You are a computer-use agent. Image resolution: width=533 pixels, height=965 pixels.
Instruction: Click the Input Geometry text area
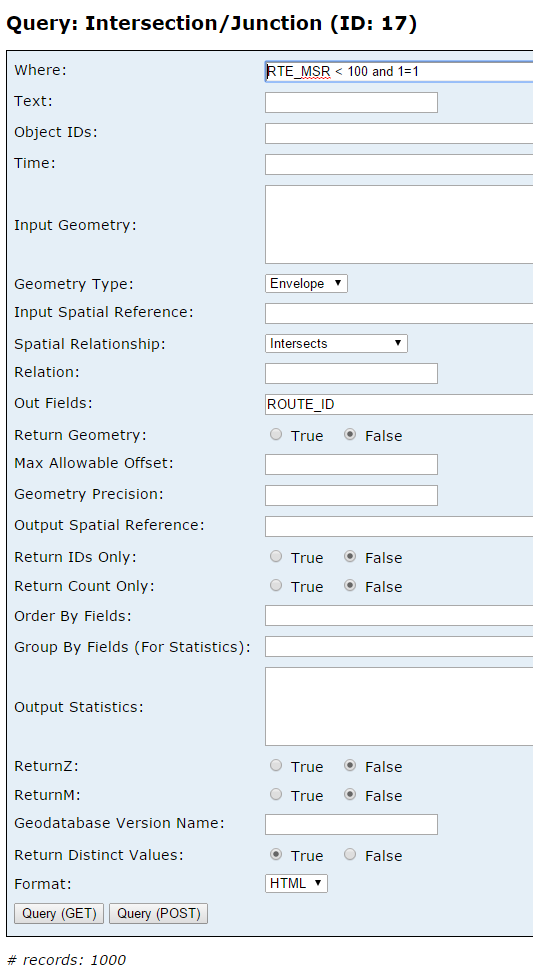click(399, 225)
